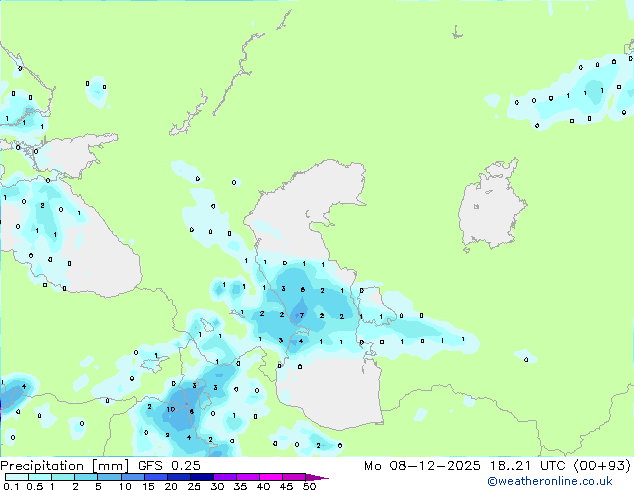Click the 25 to 30 mm legend swatch

202,477
